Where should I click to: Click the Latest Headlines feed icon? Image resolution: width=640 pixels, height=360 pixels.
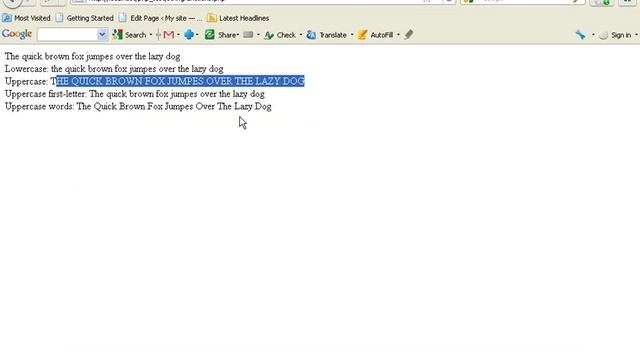[211, 18]
